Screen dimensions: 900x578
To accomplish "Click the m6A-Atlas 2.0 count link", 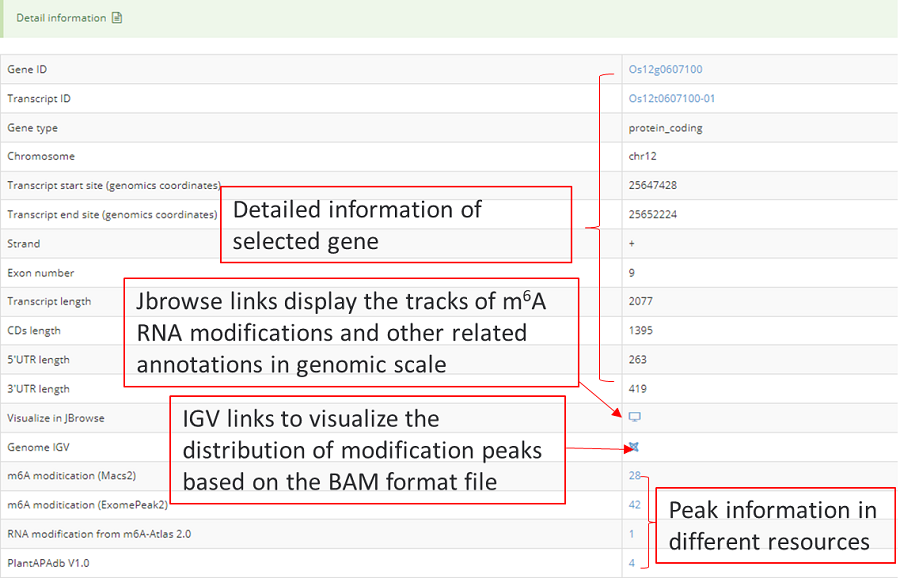I will click(x=631, y=534).
